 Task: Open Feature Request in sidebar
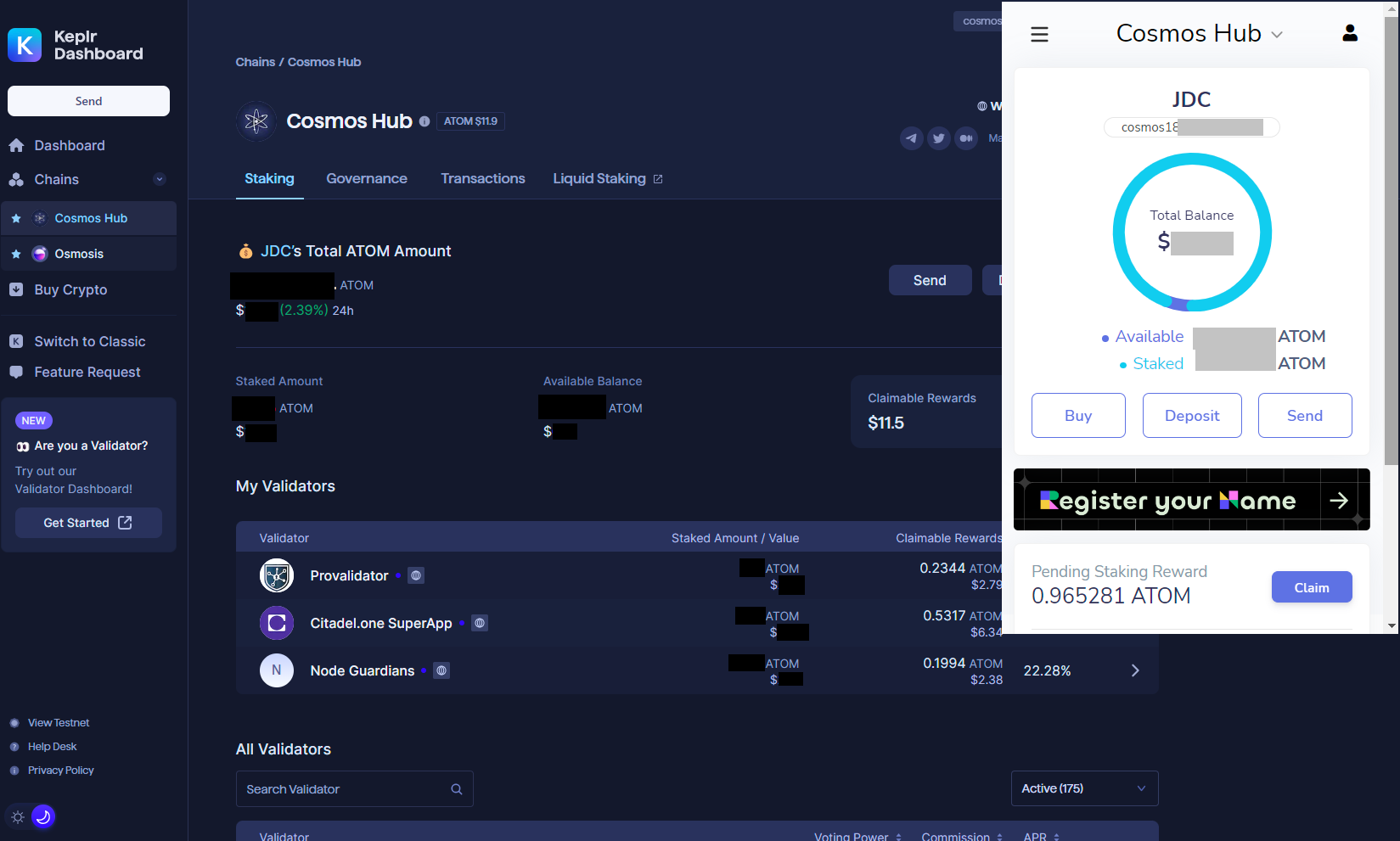89,372
